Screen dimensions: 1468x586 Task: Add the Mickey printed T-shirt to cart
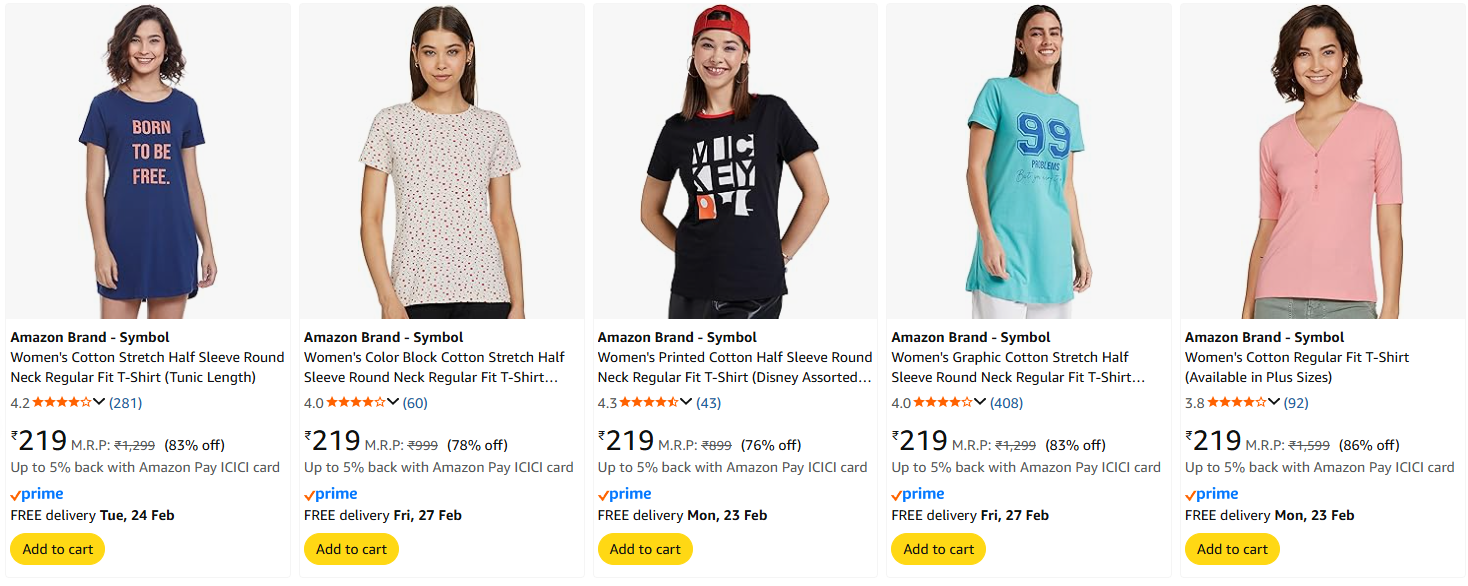[x=645, y=549]
